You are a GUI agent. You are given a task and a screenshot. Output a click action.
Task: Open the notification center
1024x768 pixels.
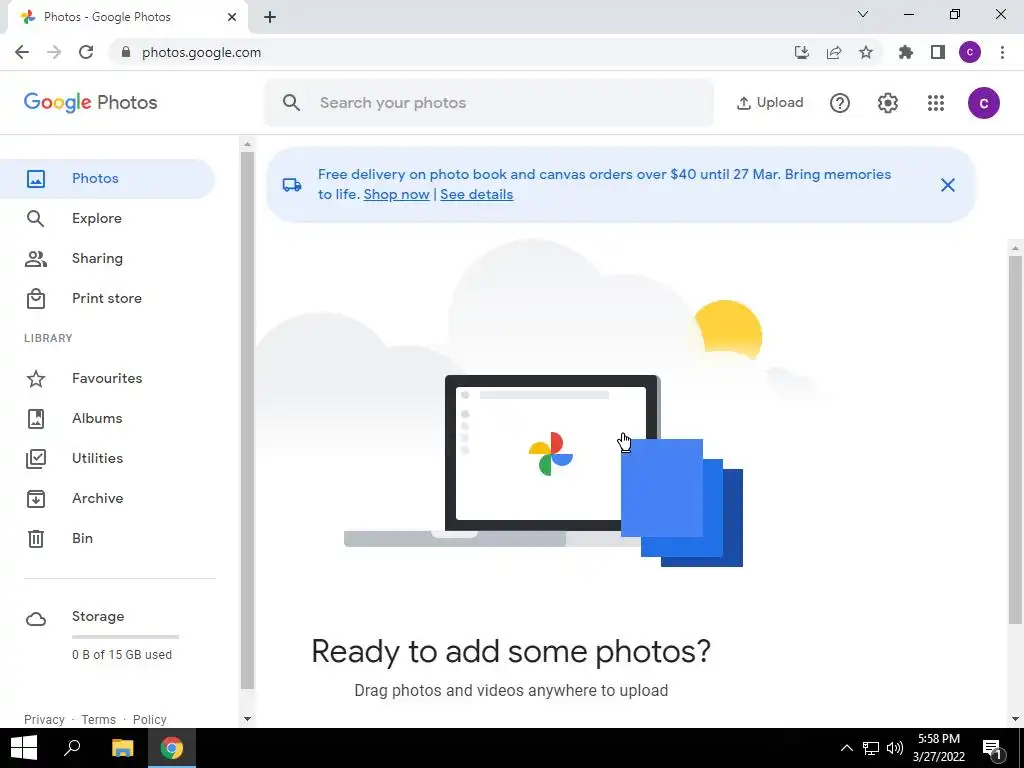click(x=993, y=748)
